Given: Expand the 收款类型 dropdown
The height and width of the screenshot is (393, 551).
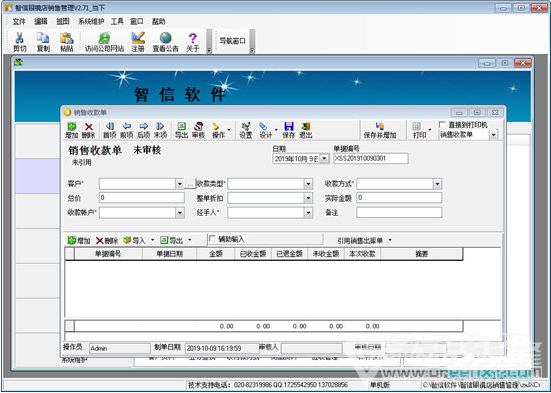Looking at the screenshot, I should (x=308, y=184).
